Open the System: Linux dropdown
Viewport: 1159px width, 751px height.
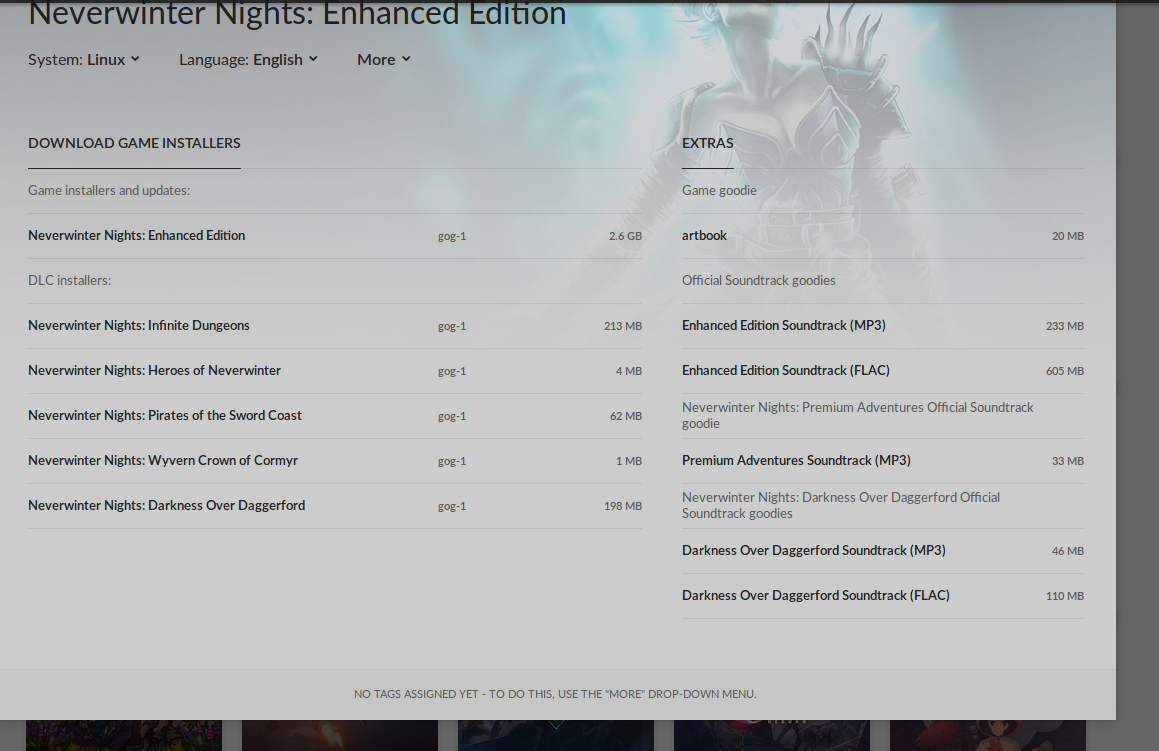click(84, 60)
